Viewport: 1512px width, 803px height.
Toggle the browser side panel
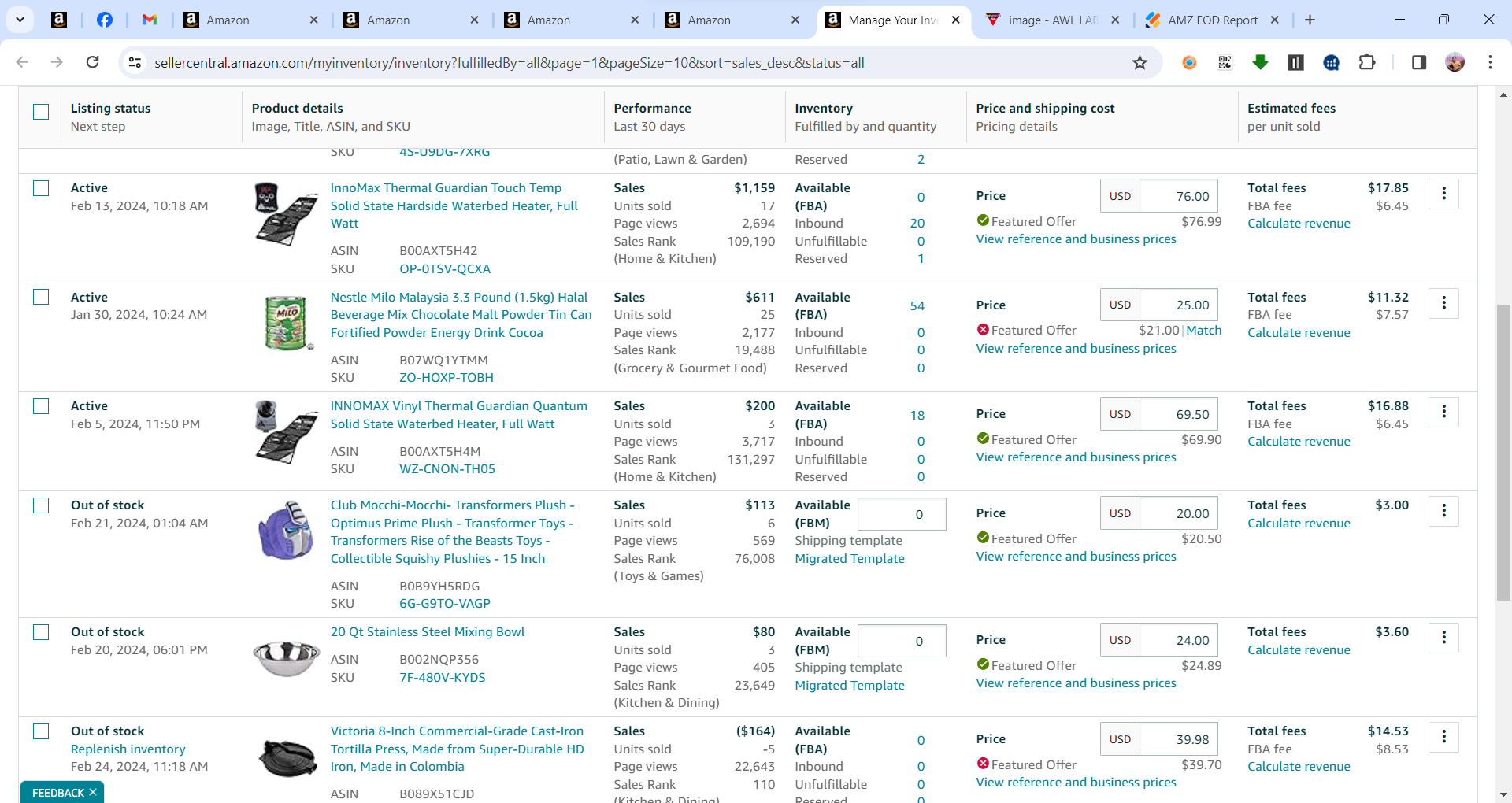point(1419,62)
